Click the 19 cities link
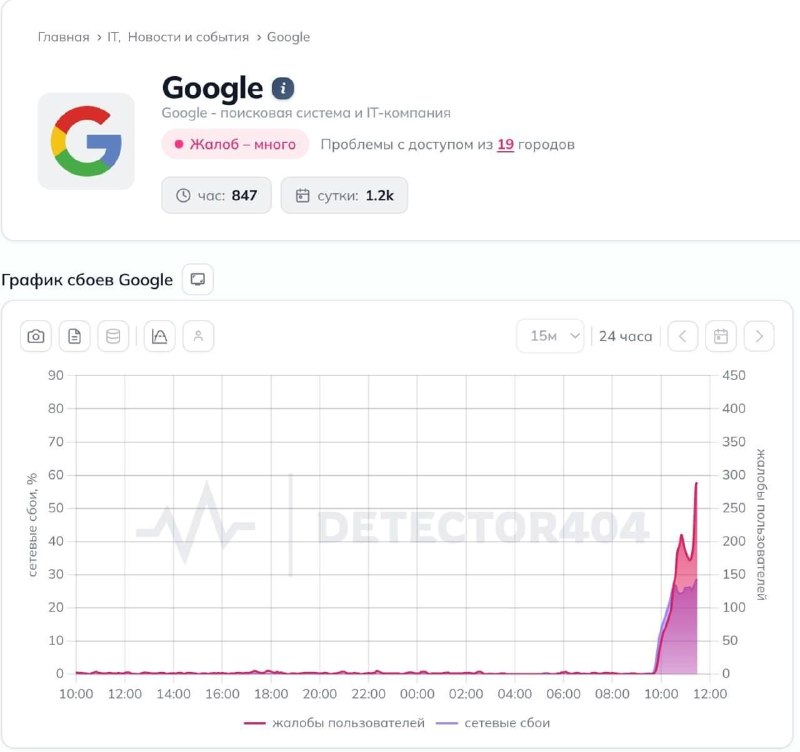This screenshot has width=800, height=752. pyautogui.click(x=505, y=145)
